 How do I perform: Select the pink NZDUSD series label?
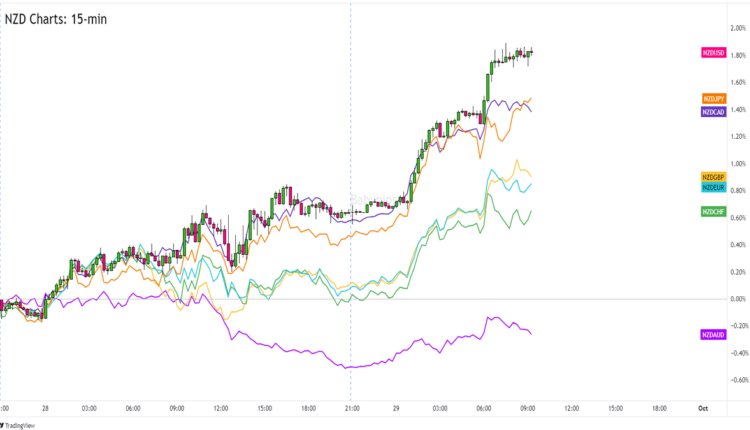pyautogui.click(x=713, y=52)
